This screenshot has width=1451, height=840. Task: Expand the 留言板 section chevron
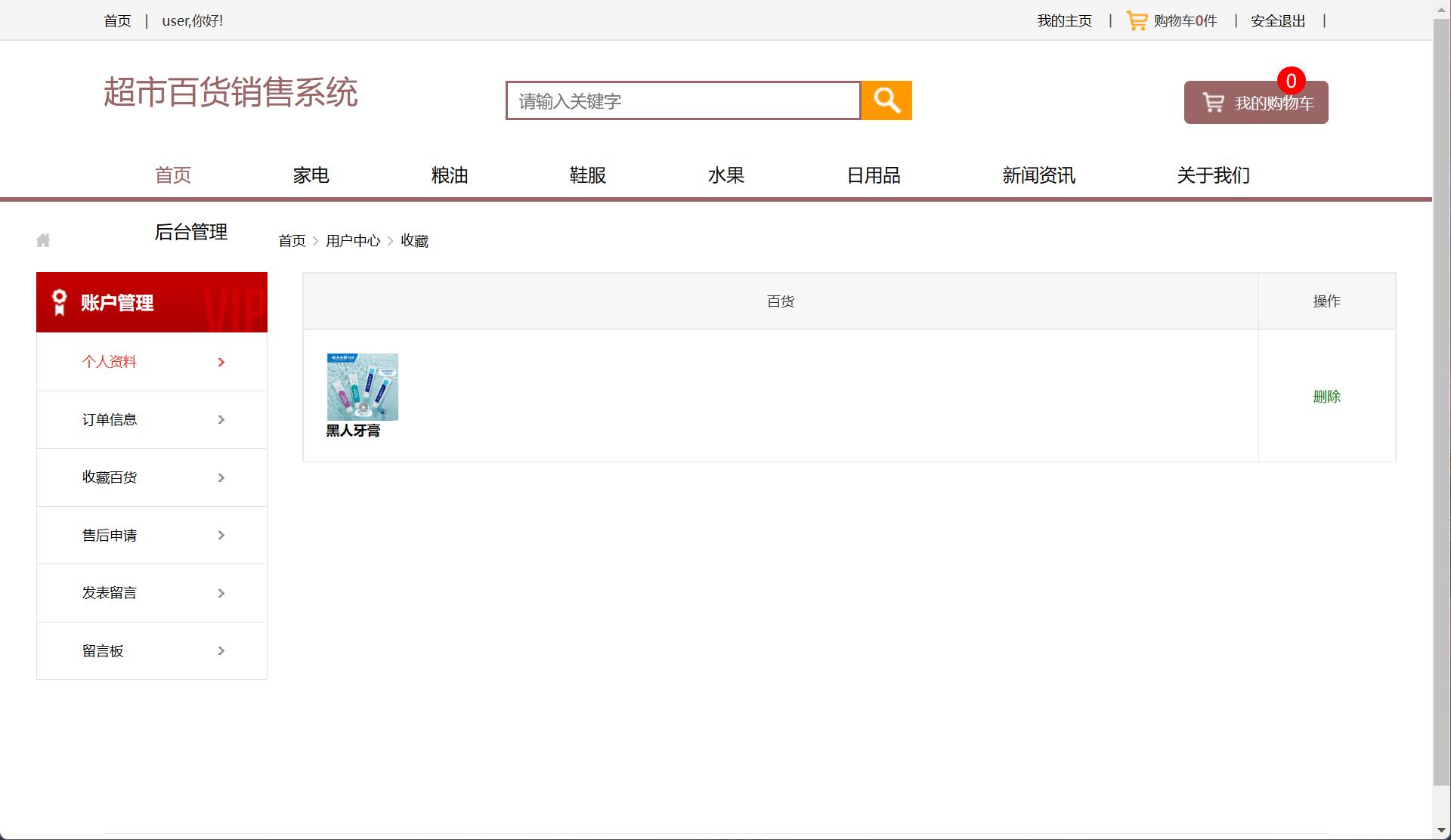(221, 650)
